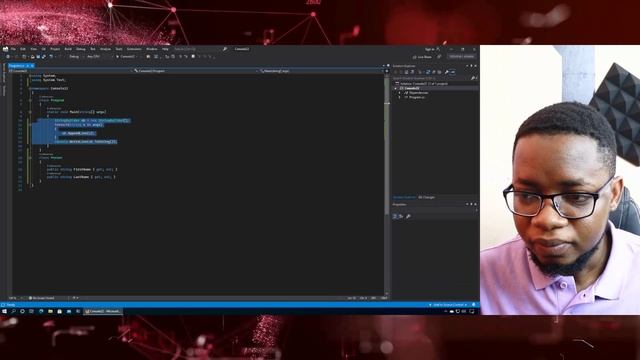Viewport: 640px width, 360px height.
Task: Open the Build menu
Action: 68,49
